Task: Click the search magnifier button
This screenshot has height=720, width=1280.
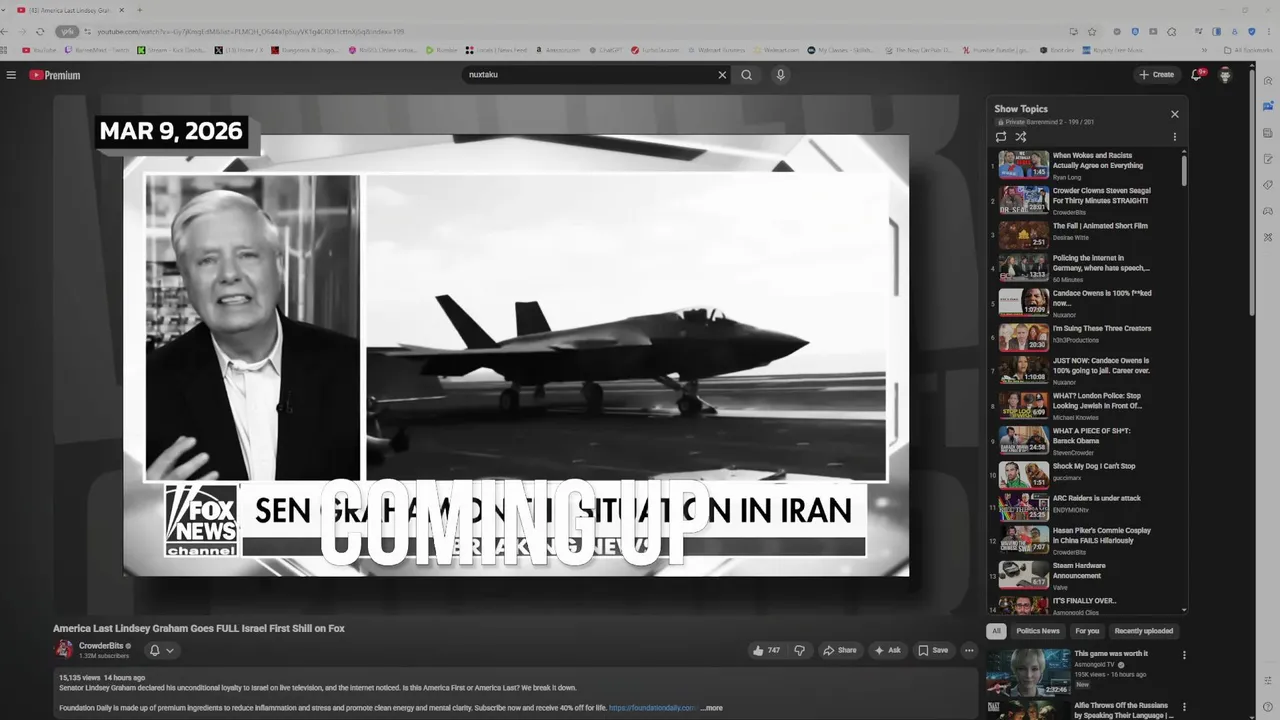Action: (x=746, y=75)
